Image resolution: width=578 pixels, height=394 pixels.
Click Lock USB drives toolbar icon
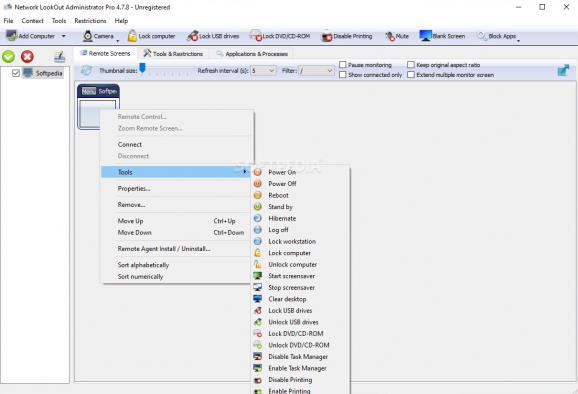pyautogui.click(x=192, y=36)
